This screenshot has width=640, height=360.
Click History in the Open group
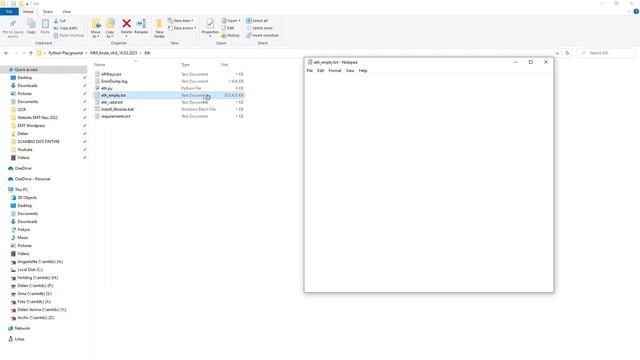click(230, 35)
